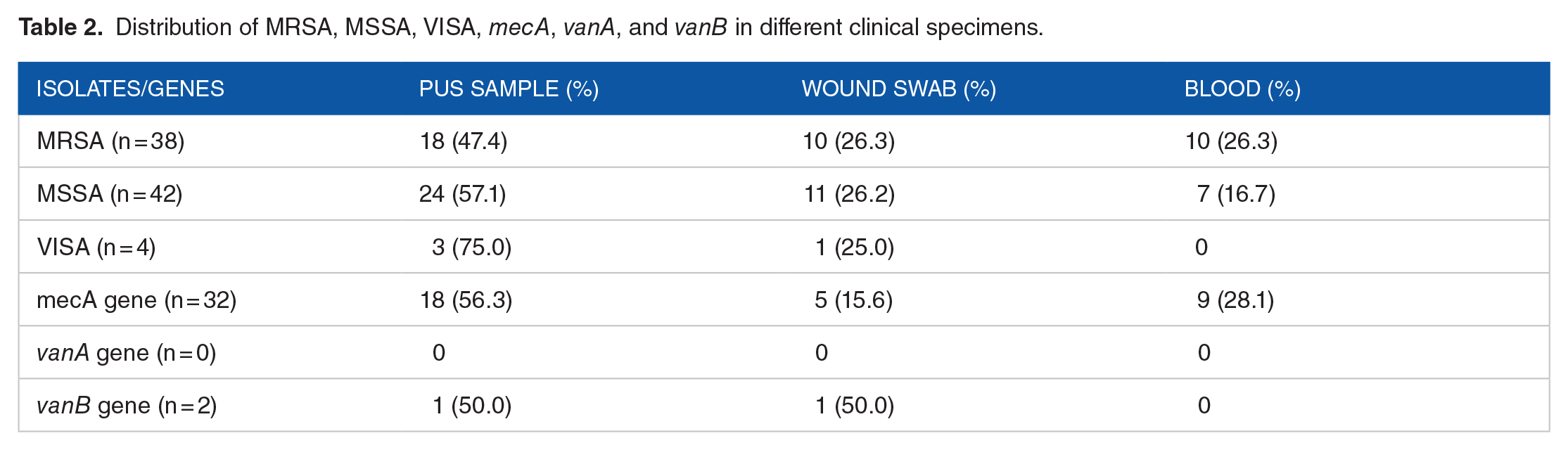This screenshot has width=1568, height=450.
Task: Select the mecA gene (n=32) row label
Action: click(x=136, y=300)
